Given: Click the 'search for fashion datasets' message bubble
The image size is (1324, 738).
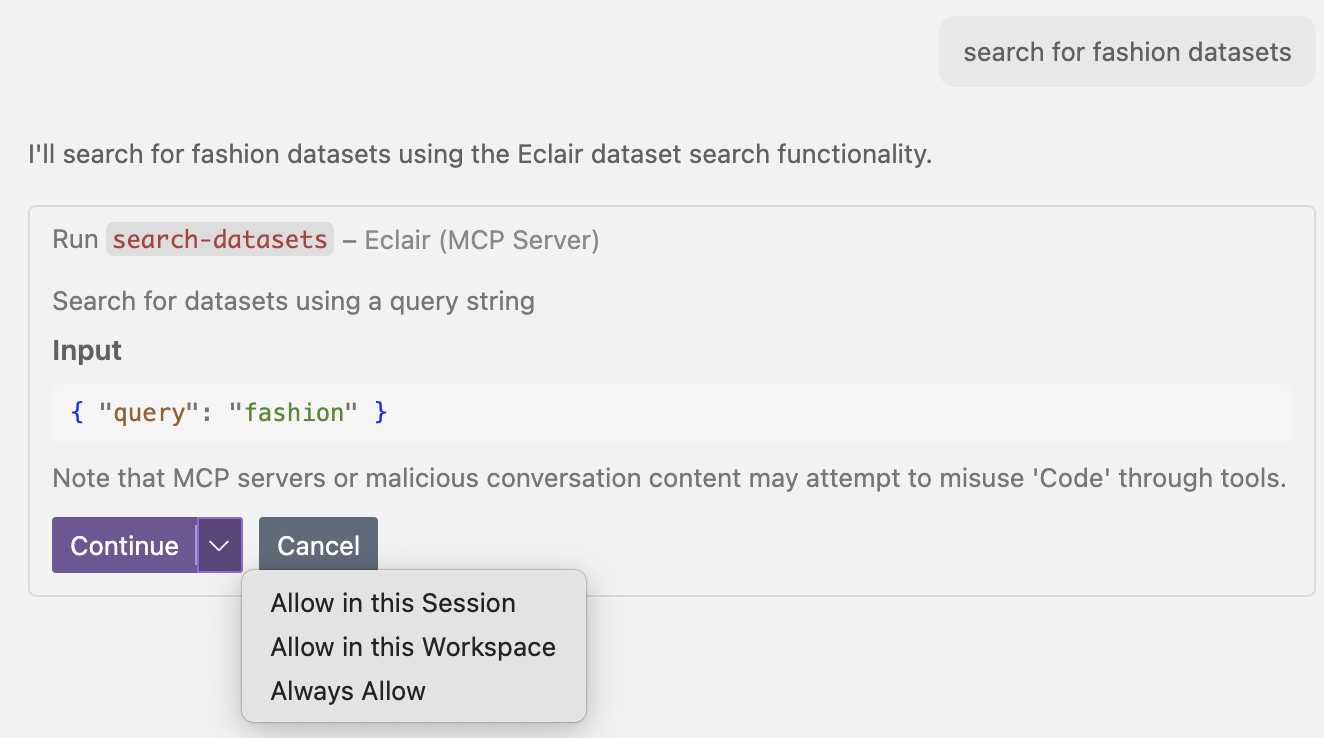Looking at the screenshot, I should (1127, 52).
